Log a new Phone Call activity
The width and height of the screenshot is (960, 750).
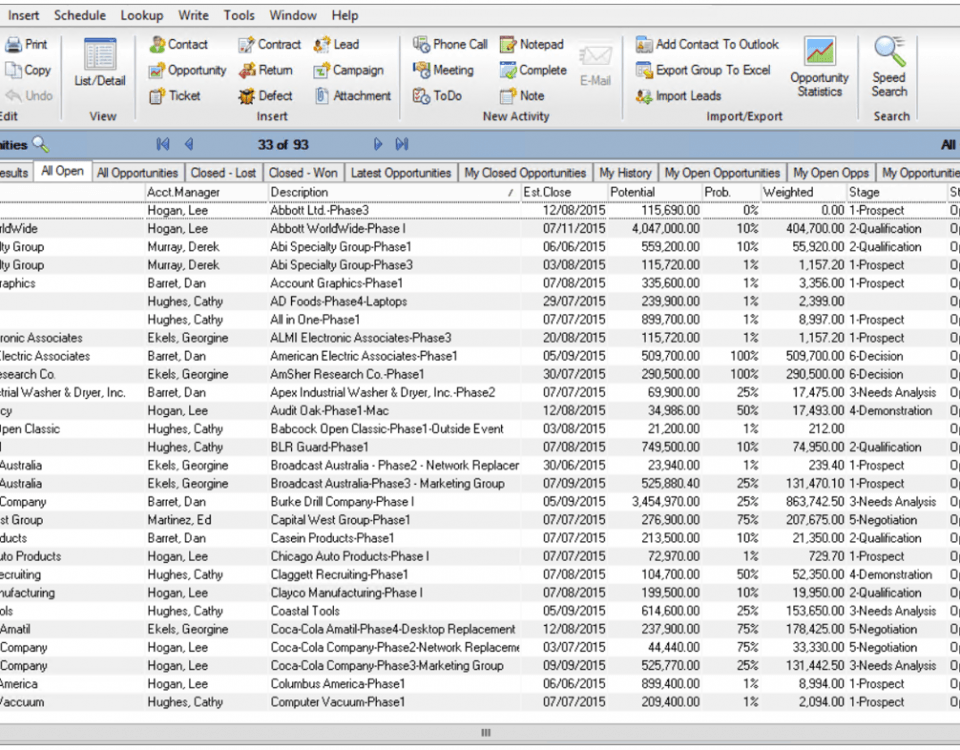tap(450, 44)
